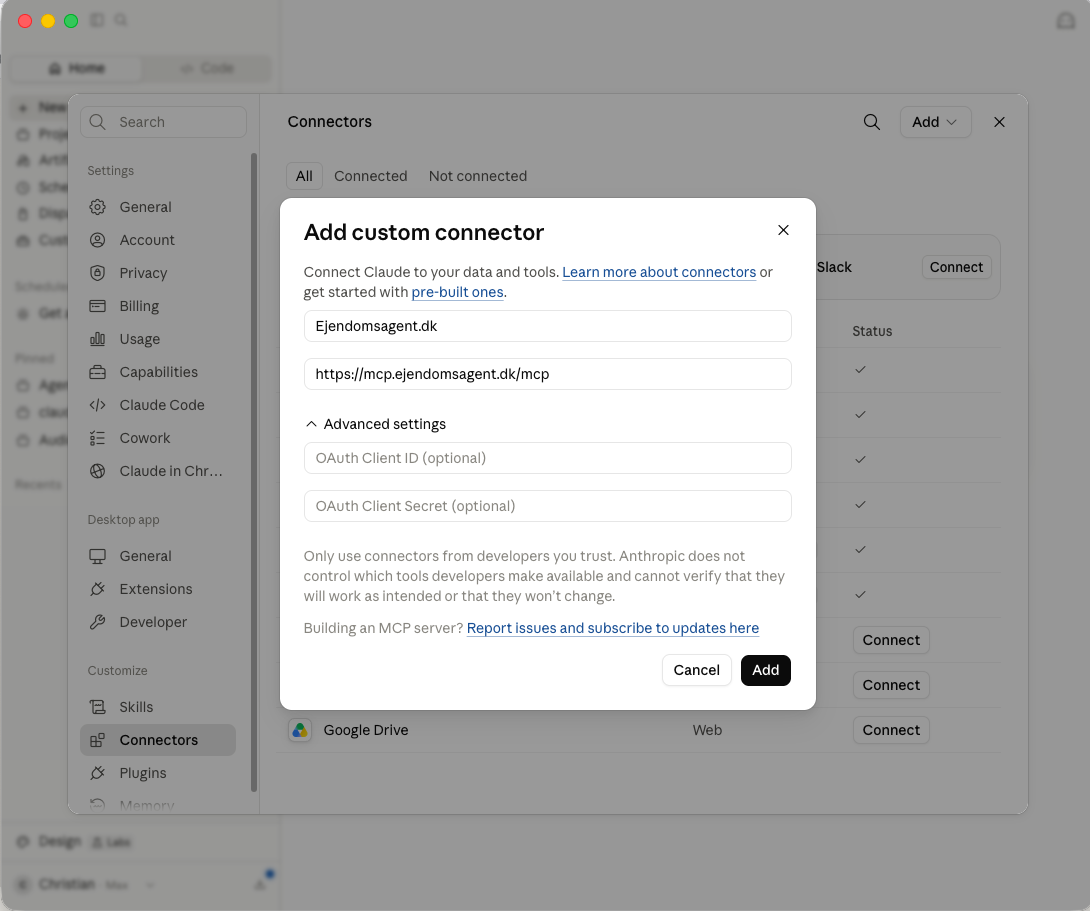This screenshot has height=911, width=1090.
Task: Click the Google Drive logo icon
Action: tap(300, 730)
